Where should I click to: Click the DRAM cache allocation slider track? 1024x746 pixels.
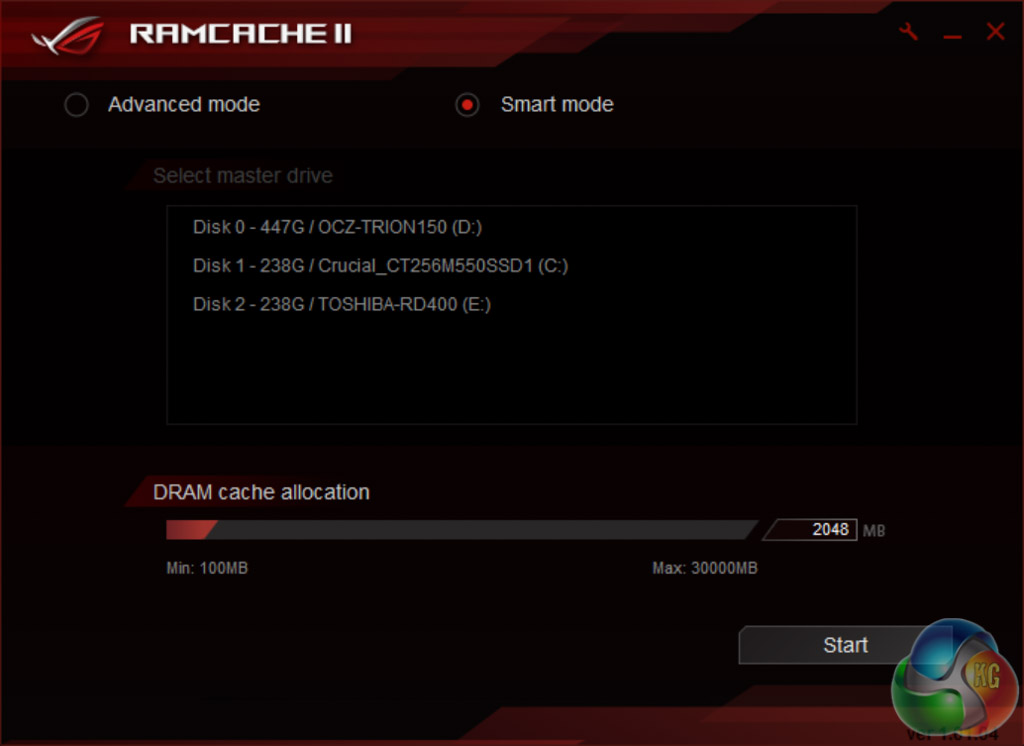click(x=462, y=530)
